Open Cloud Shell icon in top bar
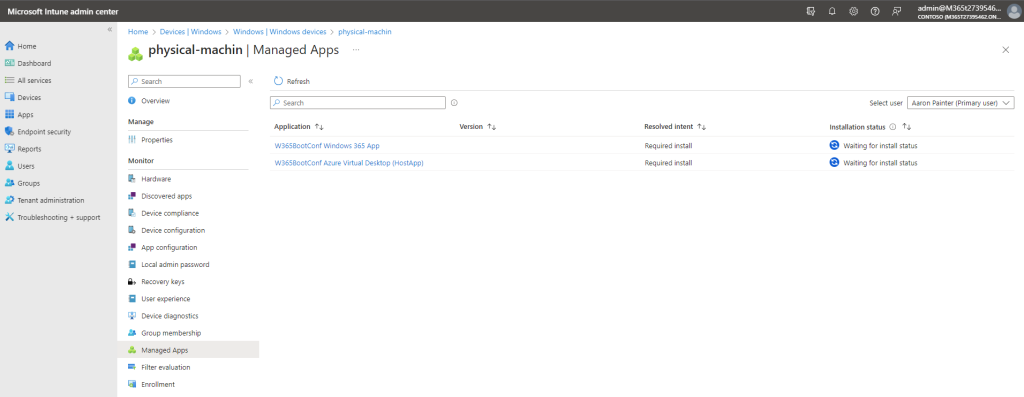This screenshot has width=1024, height=397. [x=810, y=11]
